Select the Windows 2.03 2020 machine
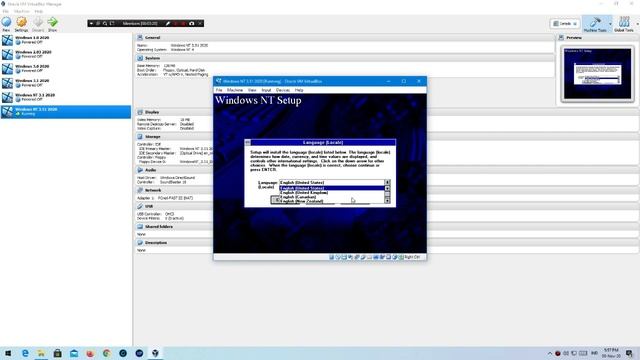 click(x=66, y=54)
